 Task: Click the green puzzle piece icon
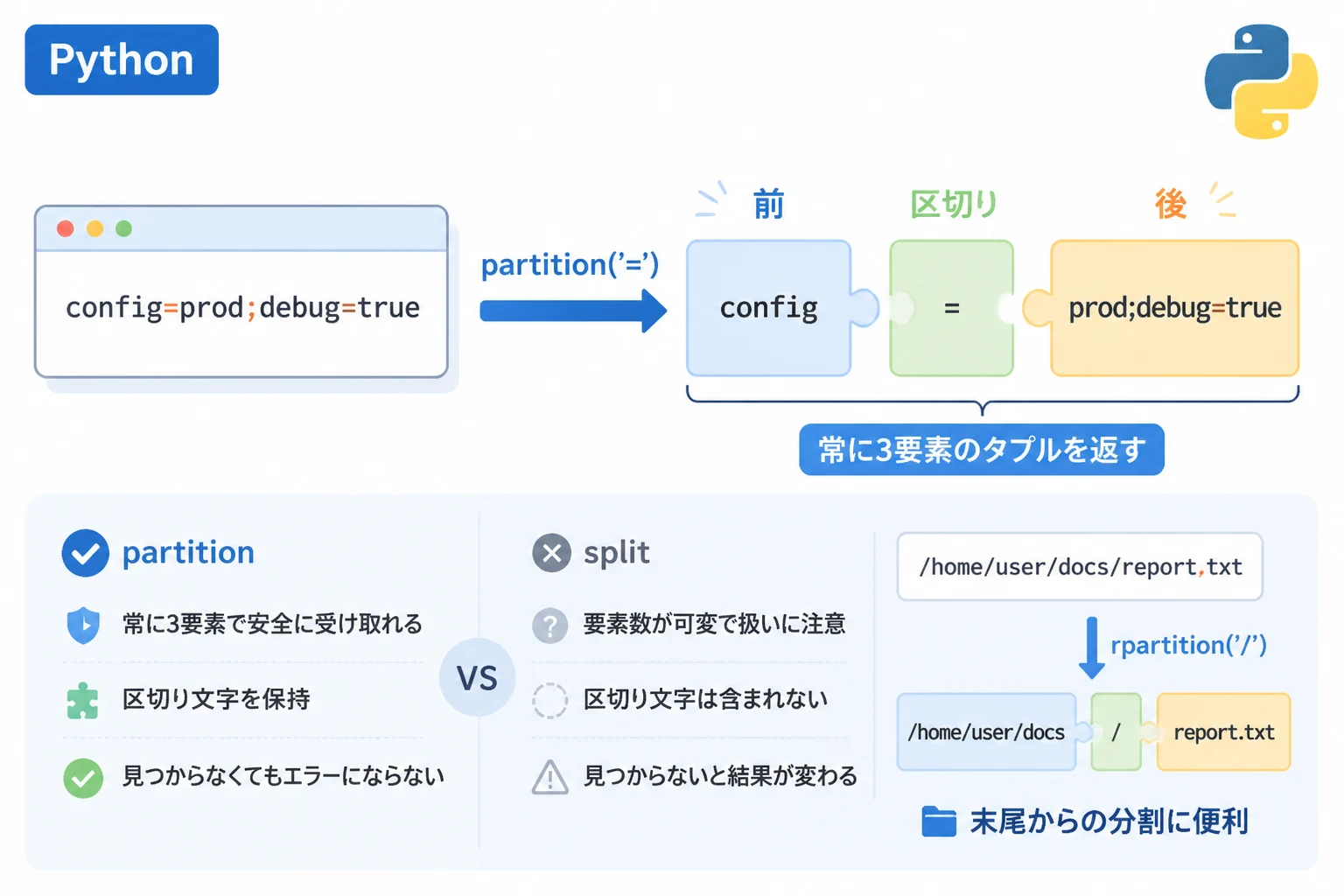(82, 700)
